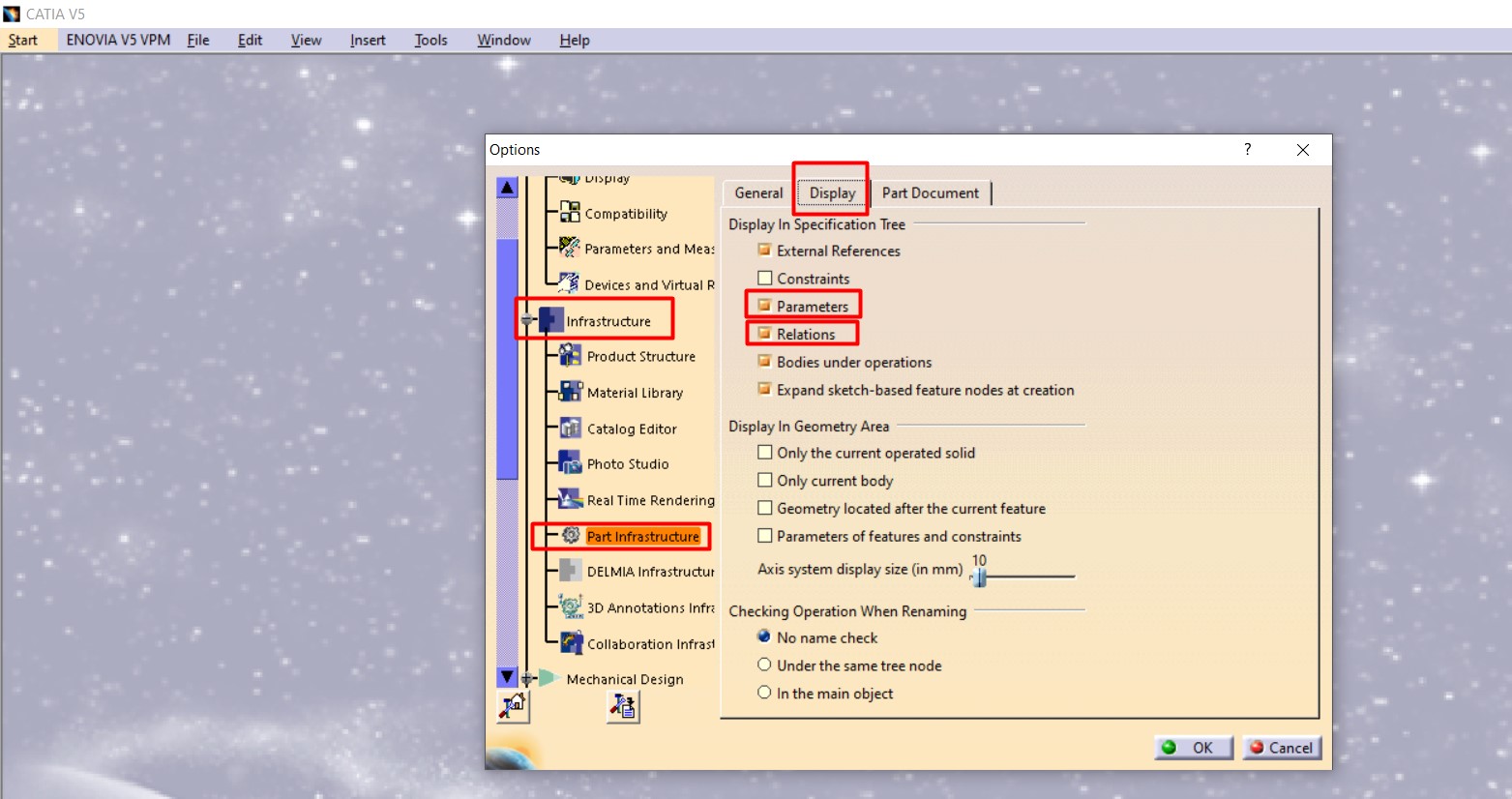Click the Real Time Rendering icon
This screenshot has height=799, width=1512.
(x=571, y=499)
